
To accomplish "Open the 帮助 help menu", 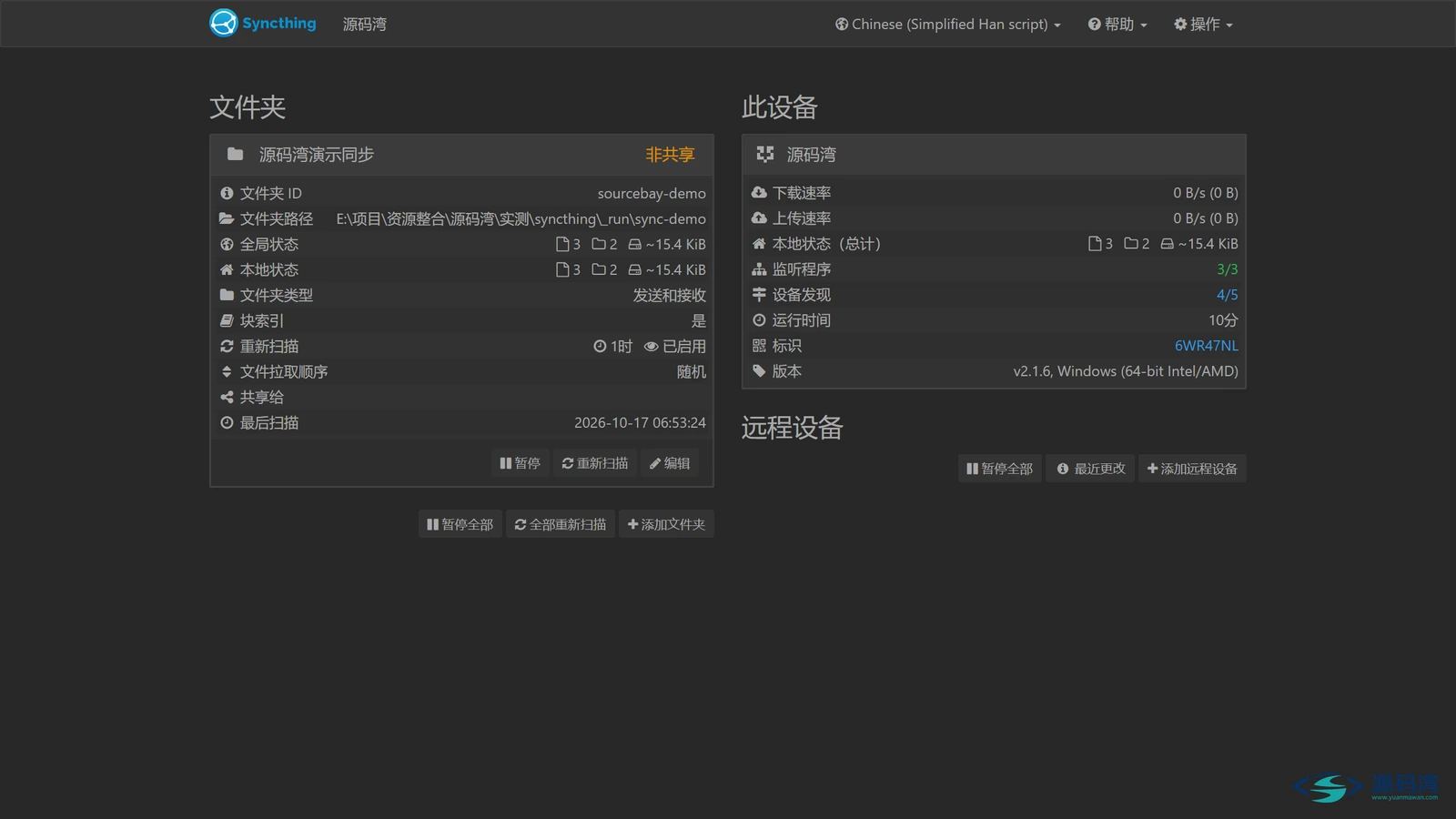I will 1117,24.
